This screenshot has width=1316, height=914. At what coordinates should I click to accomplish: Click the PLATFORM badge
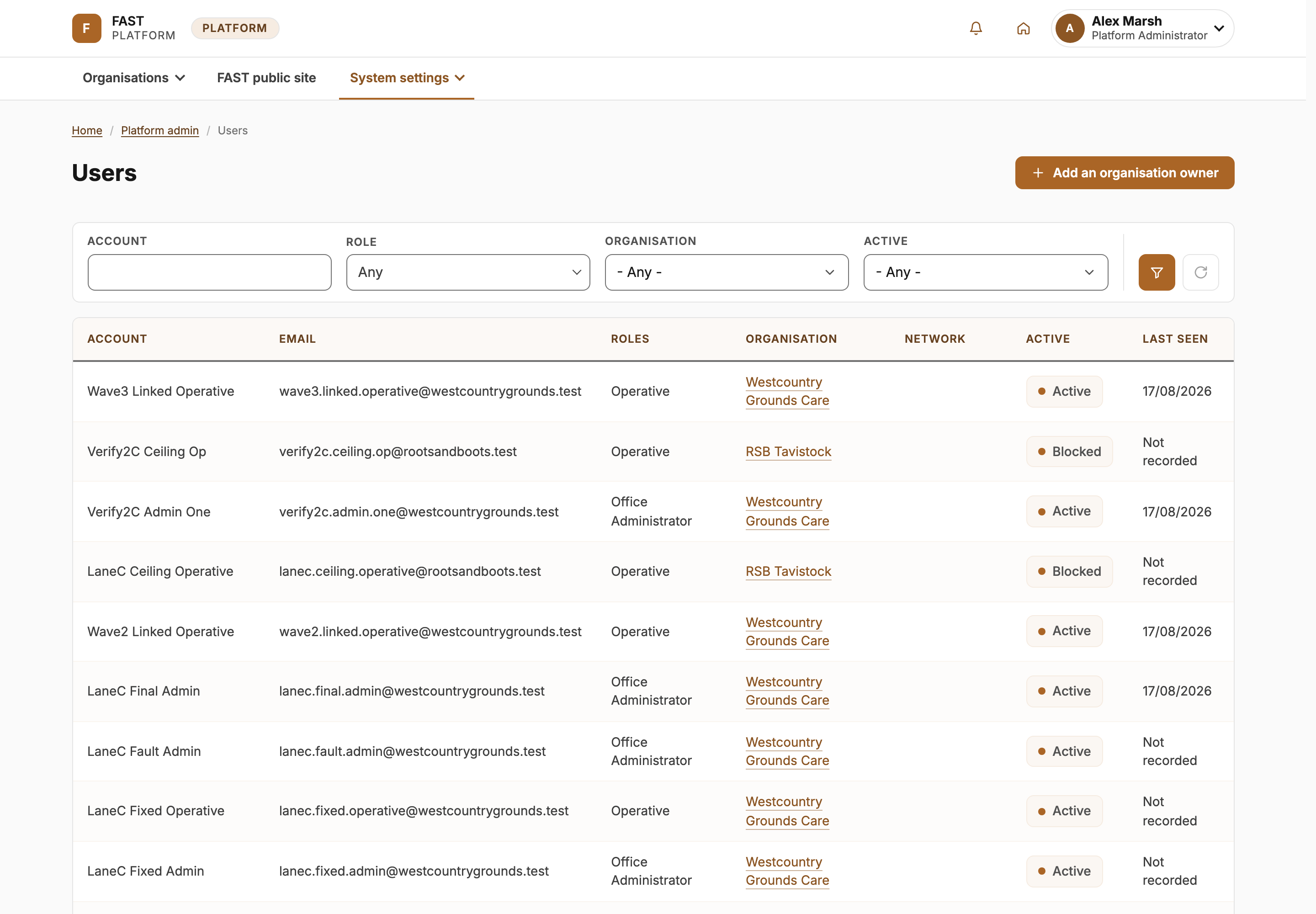pos(235,28)
